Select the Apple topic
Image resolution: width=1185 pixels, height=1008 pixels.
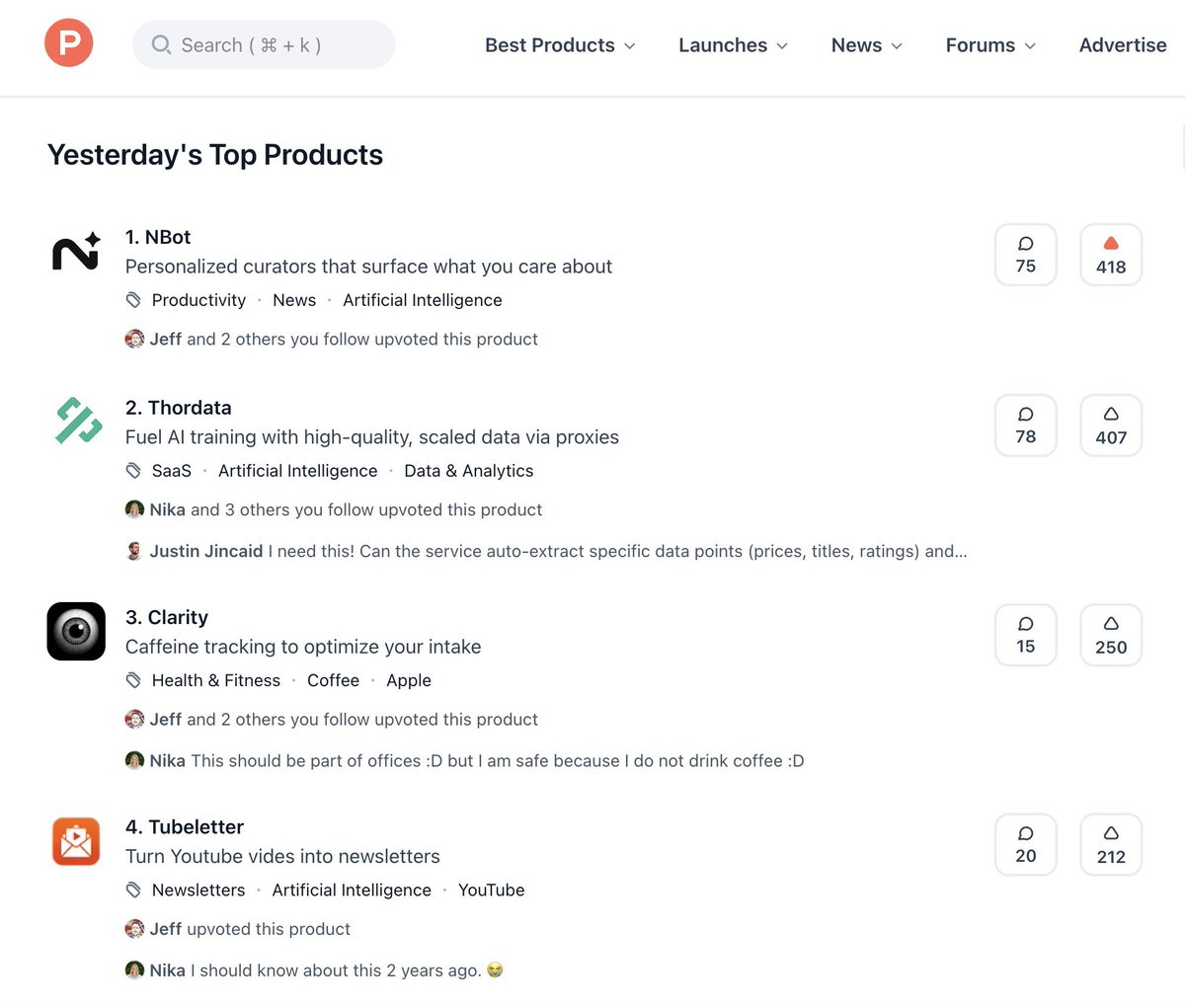(x=409, y=680)
